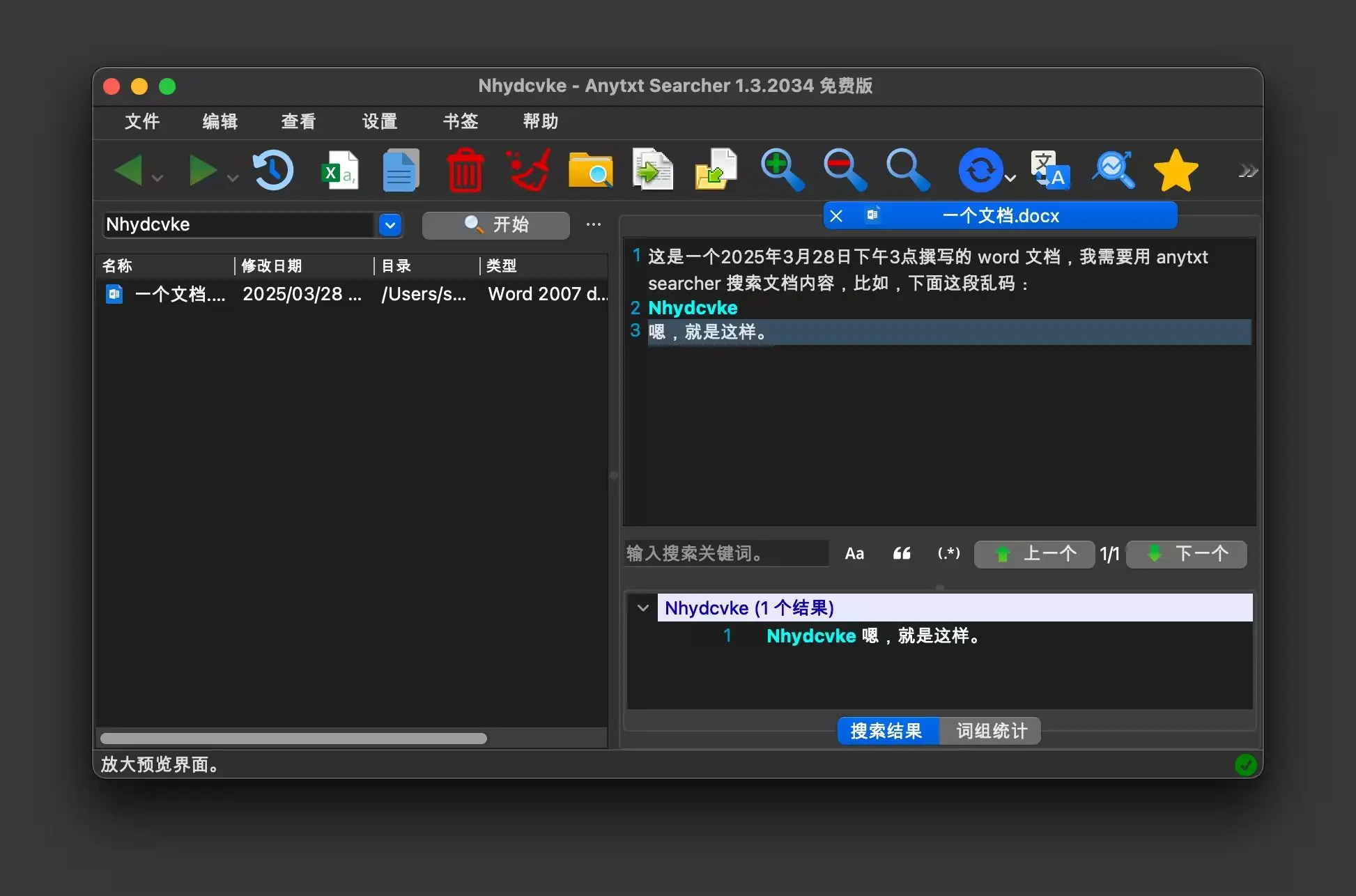This screenshot has width=1356, height=896.
Task: Switch to the 词组统计 tab
Action: click(x=990, y=731)
